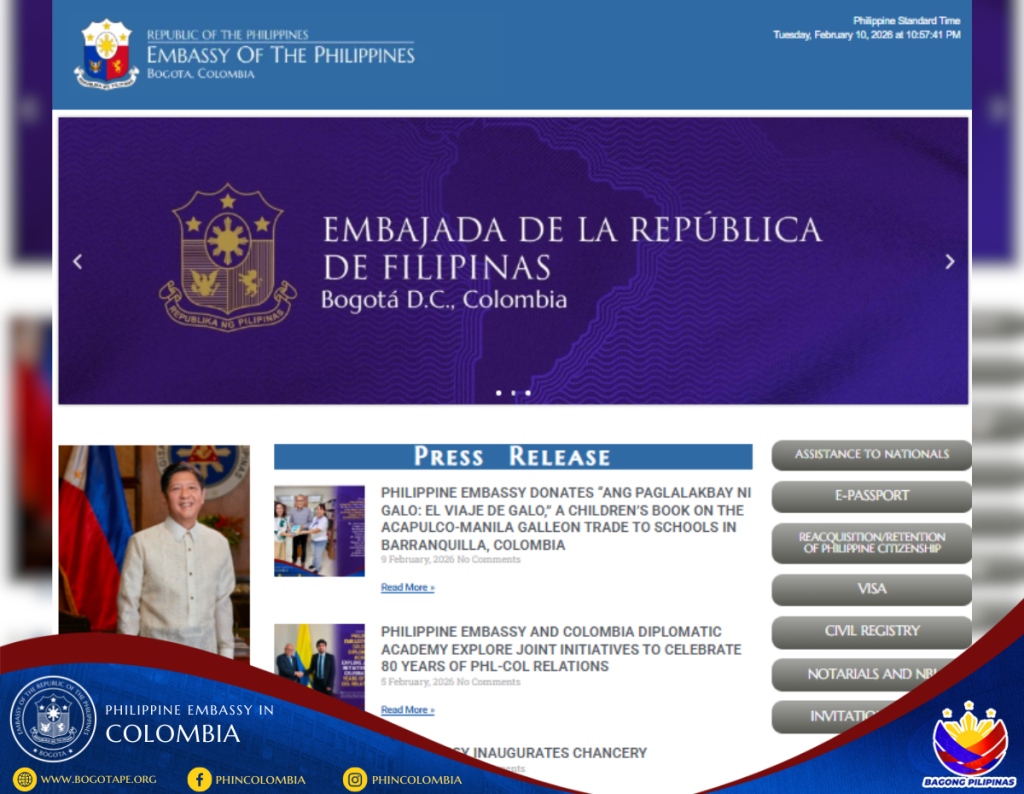Click the Instagram icon in footer
Screen dimensions: 1024x794
[355, 779]
